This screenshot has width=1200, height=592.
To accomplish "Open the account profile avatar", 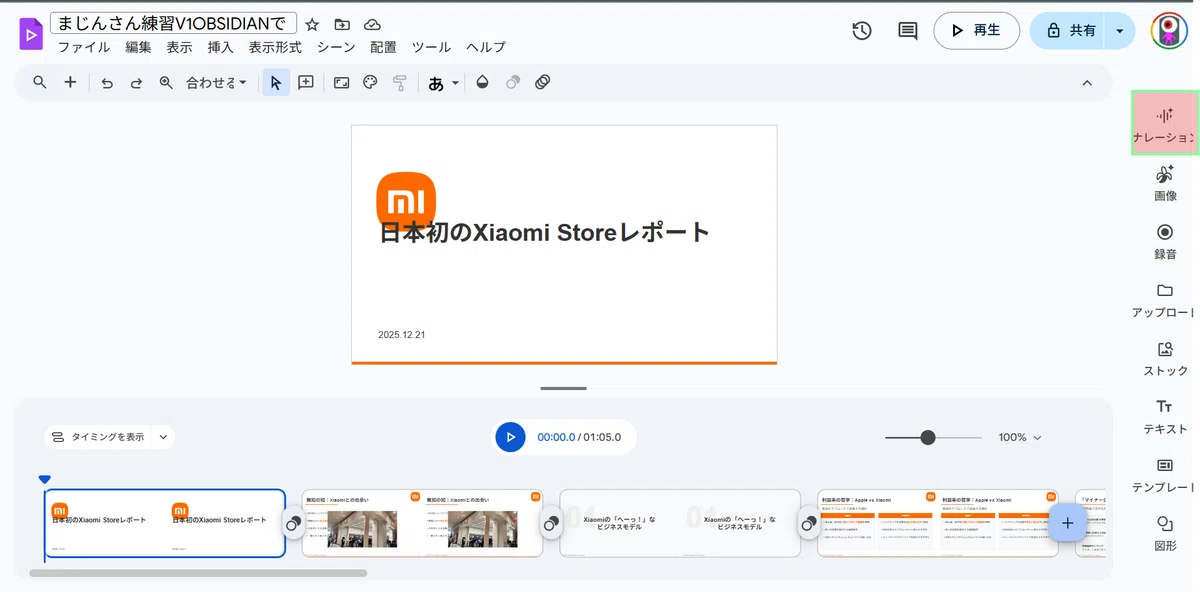I will (1169, 31).
